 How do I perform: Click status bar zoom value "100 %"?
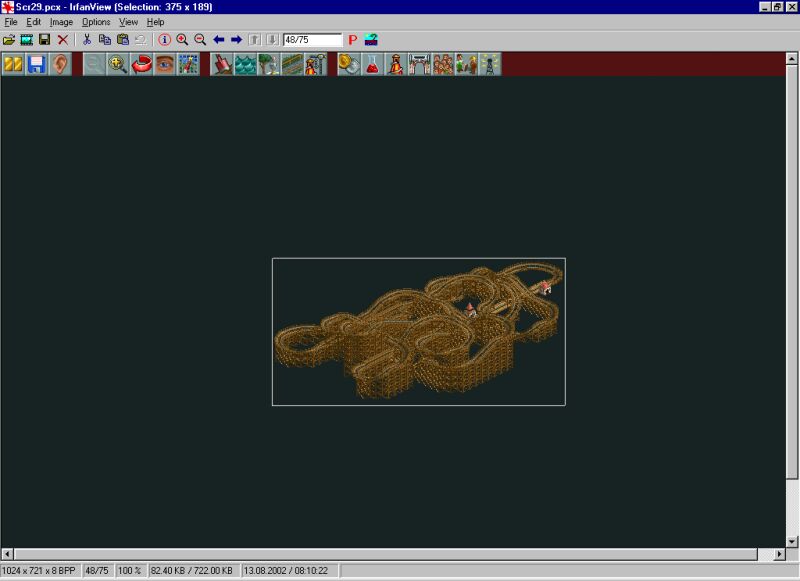(130, 570)
